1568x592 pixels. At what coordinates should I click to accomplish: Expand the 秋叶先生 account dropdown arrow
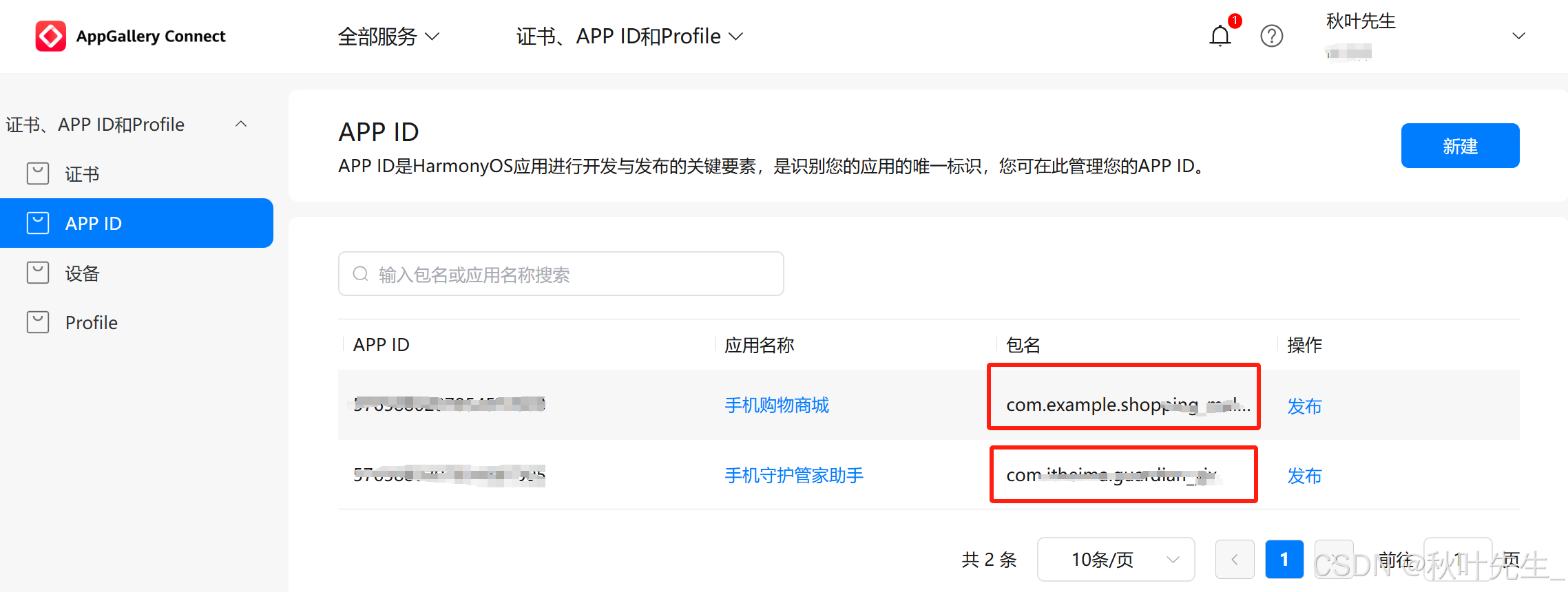[x=1518, y=36]
